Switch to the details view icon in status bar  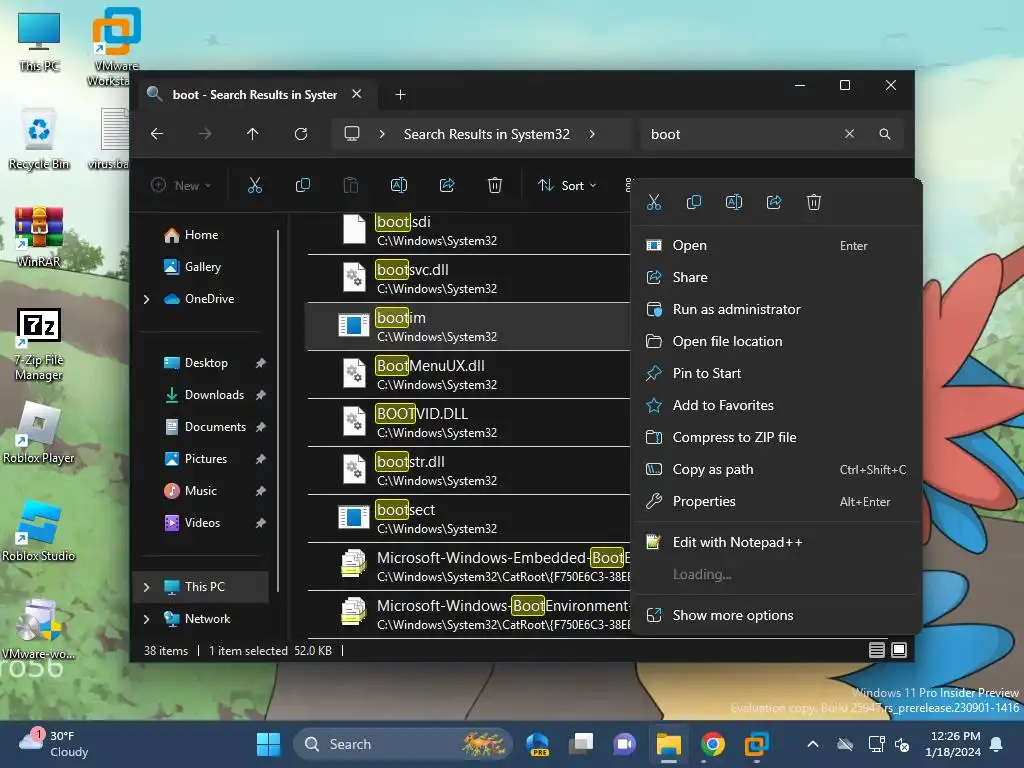click(877, 650)
